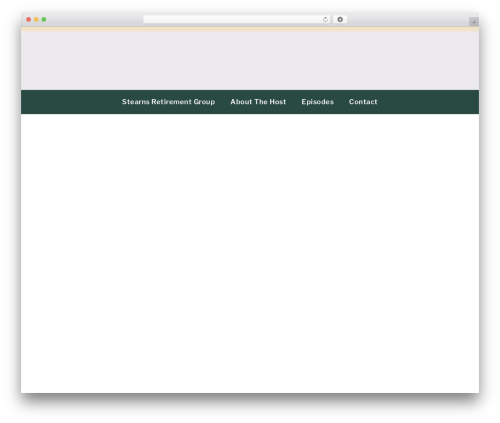Screen dimensions: 500x423
Task: Click the gray tab strip corner by plus
Action: click(x=474, y=22)
